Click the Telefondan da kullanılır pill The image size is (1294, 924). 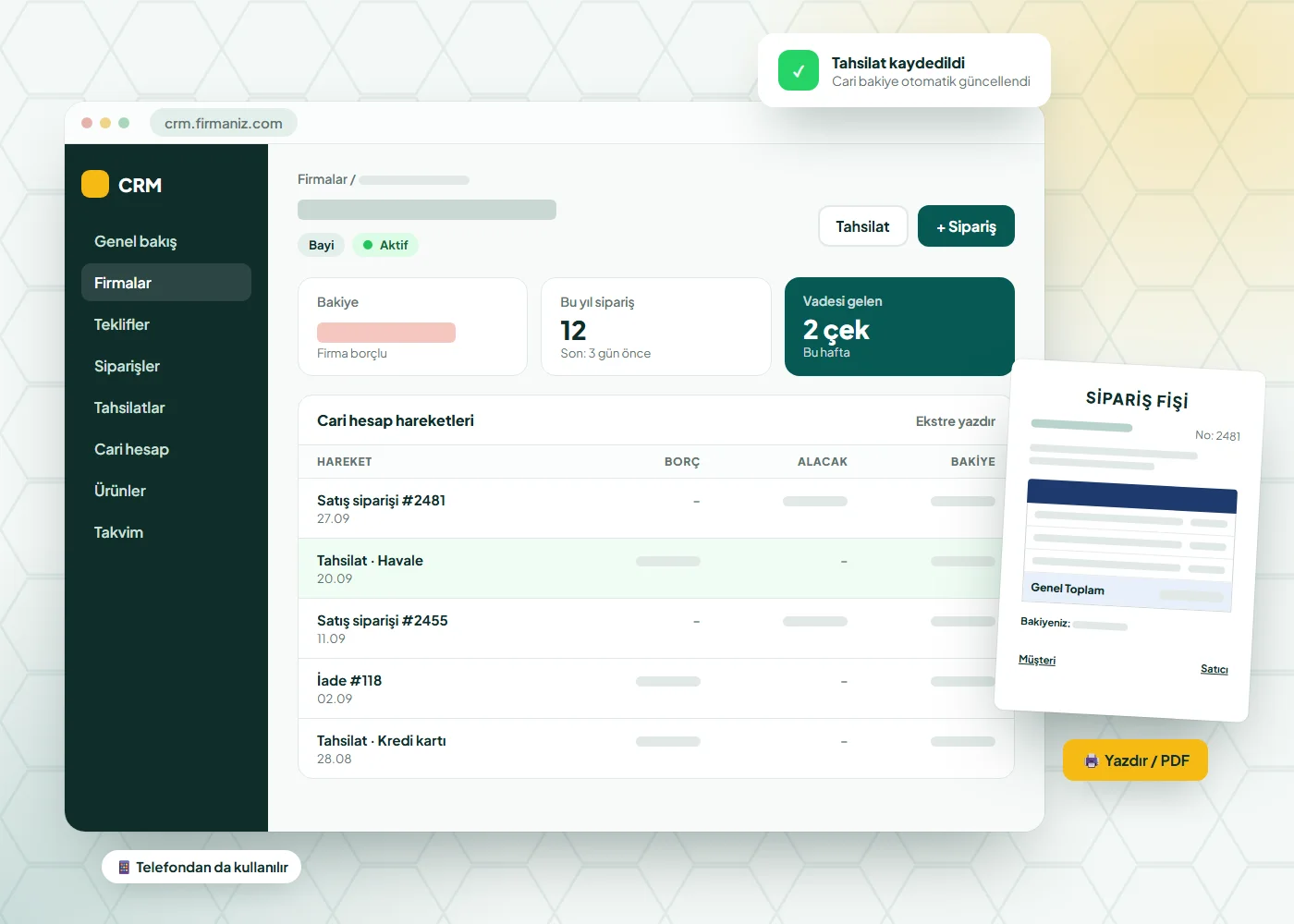(x=201, y=867)
